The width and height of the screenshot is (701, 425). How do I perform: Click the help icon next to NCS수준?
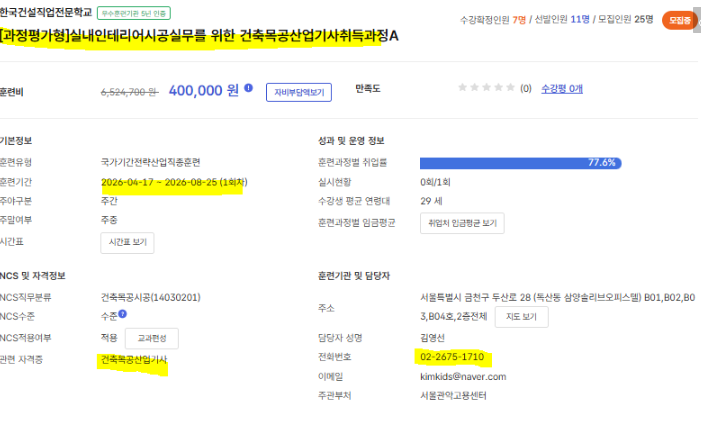pyautogui.click(x=123, y=314)
